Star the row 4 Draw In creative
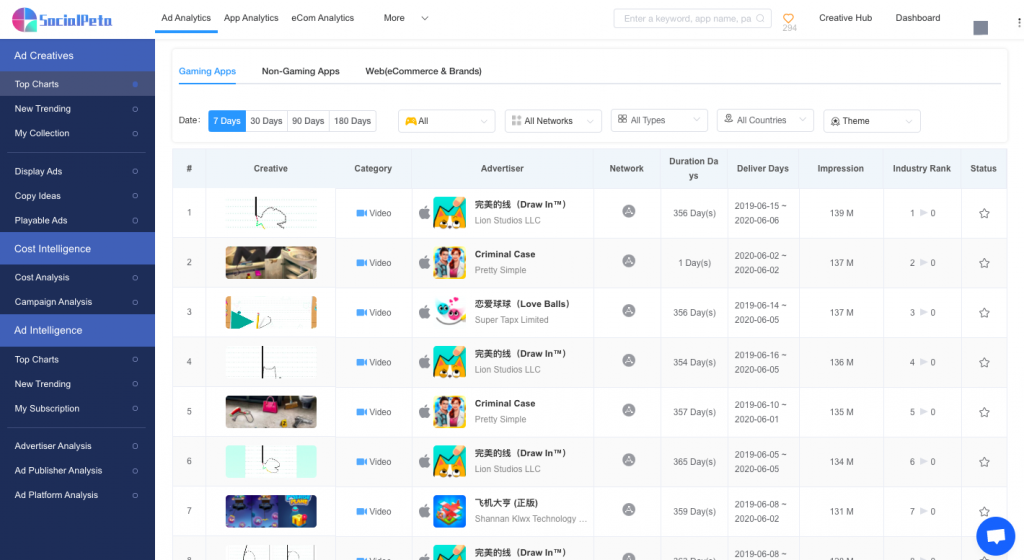 coord(984,362)
